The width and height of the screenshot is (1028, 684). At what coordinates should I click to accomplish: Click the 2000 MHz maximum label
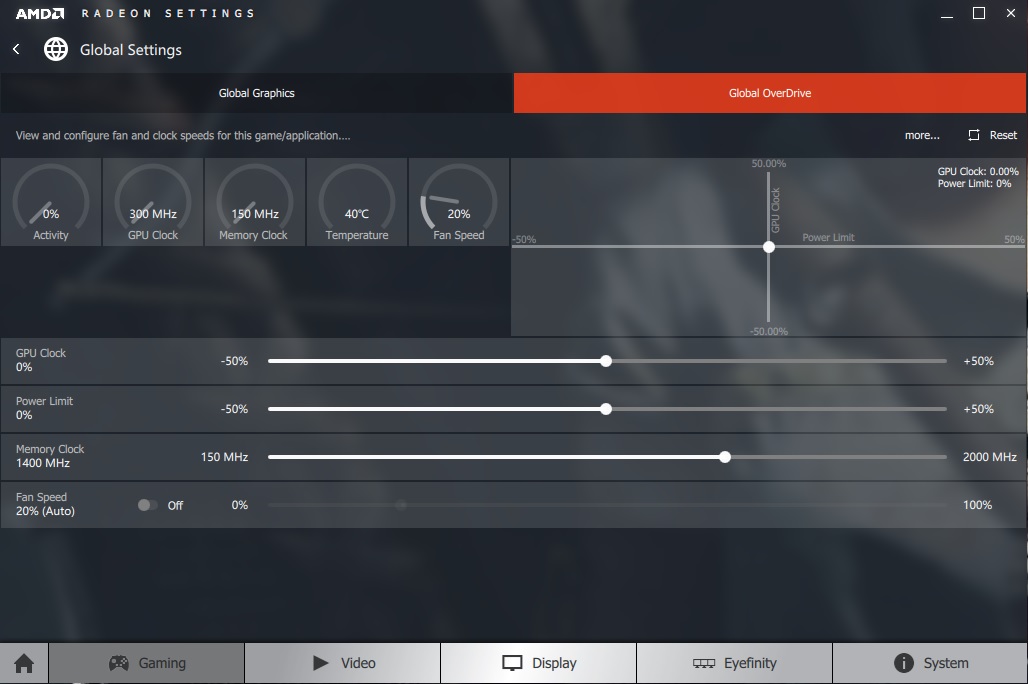point(989,457)
